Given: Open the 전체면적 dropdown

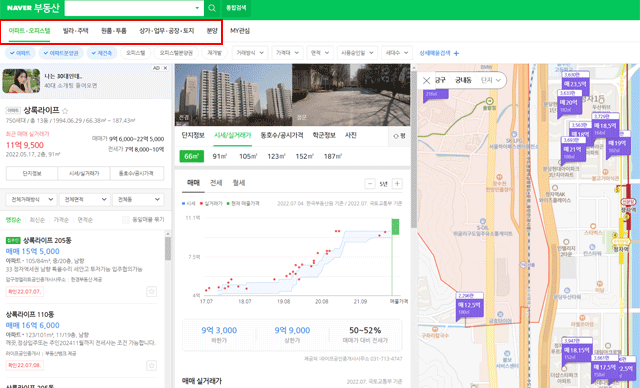Looking at the screenshot, I should 84,200.
